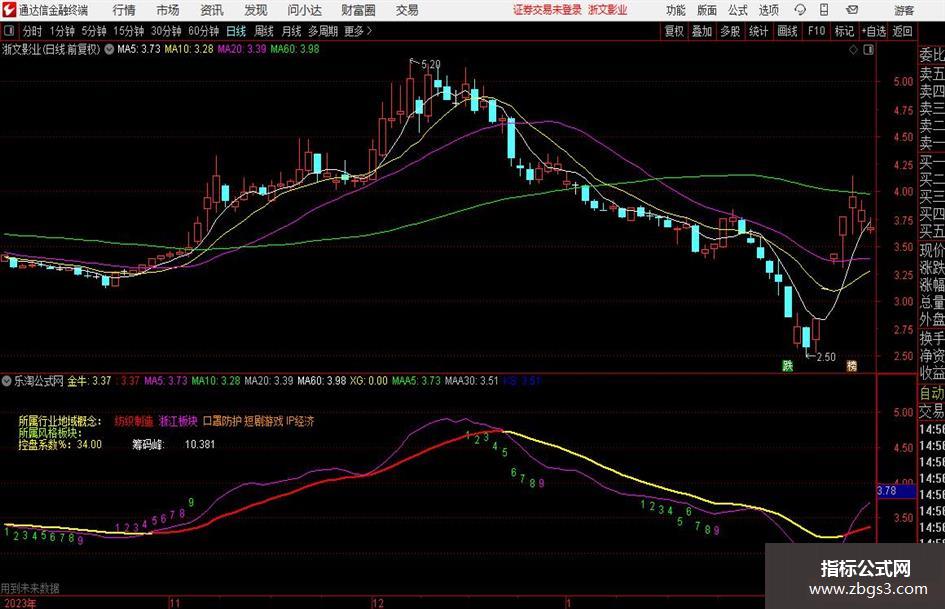Screen dimensions: 945x609
Task: Click the MA5: 3.73 main chart label
Action: (x=139, y=49)
